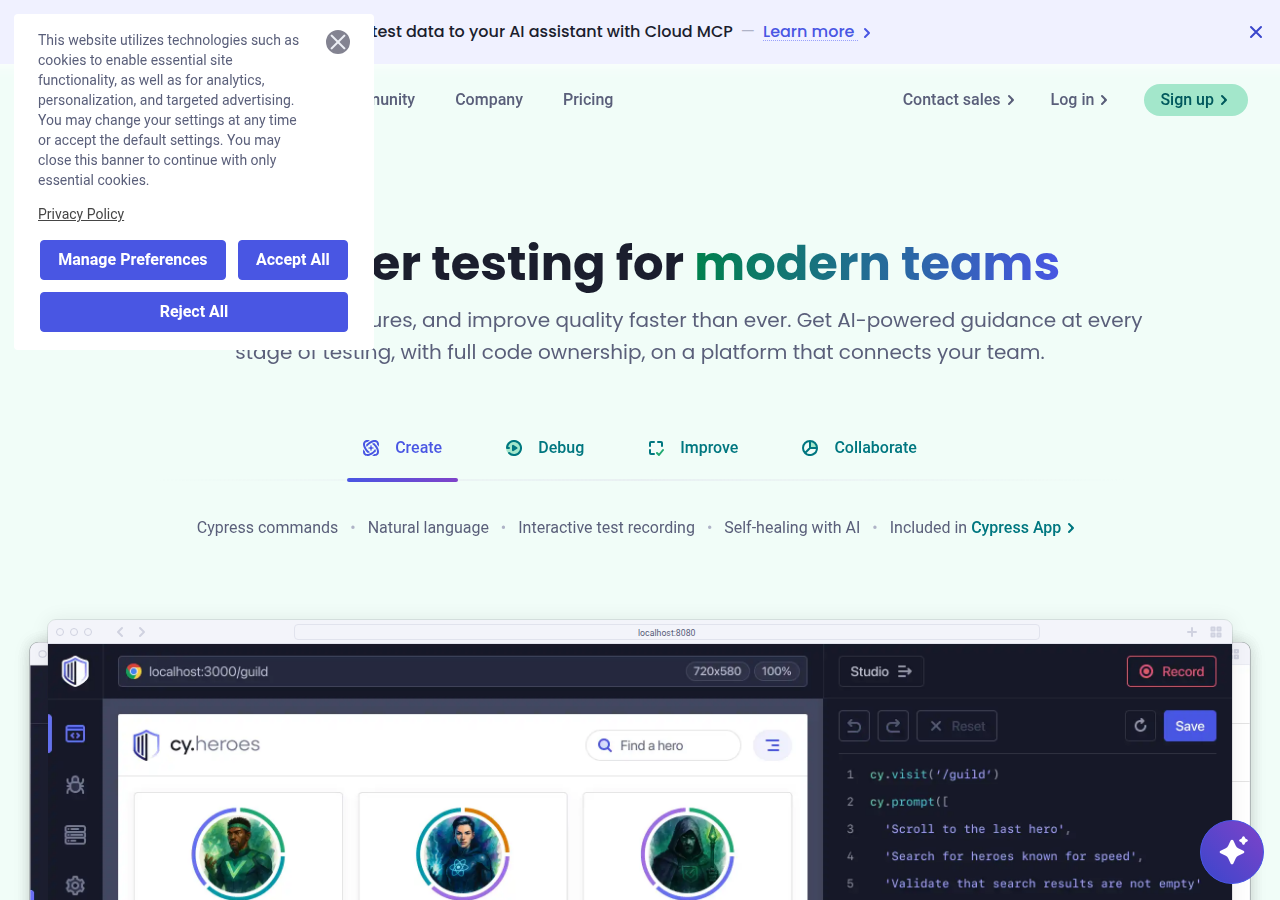Click Manage Preferences button
The width and height of the screenshot is (1280, 900).
[133, 260]
